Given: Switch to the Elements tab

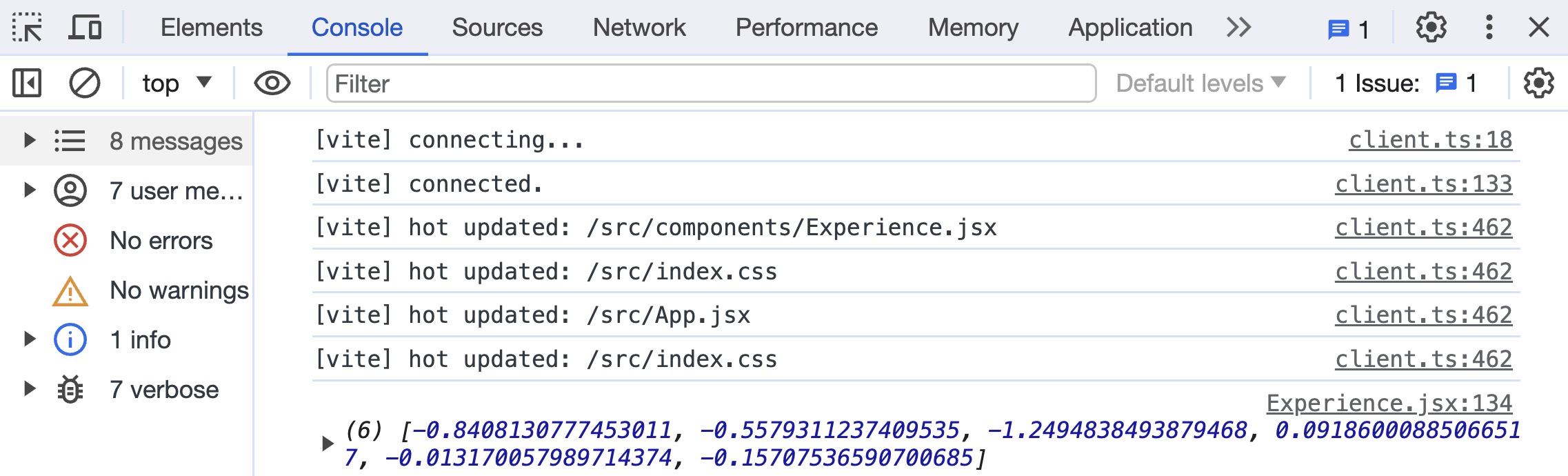Looking at the screenshot, I should (211, 28).
